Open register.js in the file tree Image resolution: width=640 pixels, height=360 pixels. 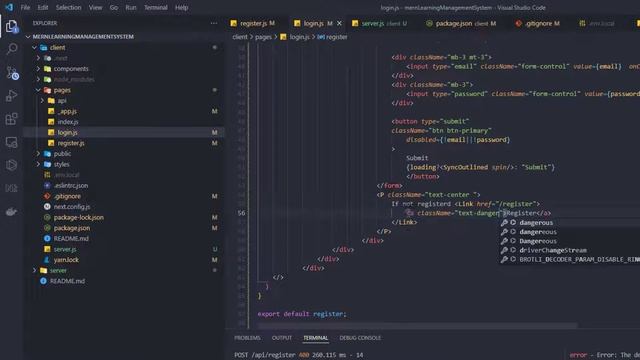(71, 143)
